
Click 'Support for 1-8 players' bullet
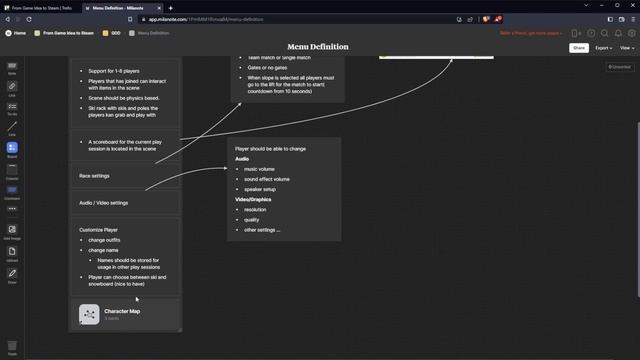click(x=113, y=71)
